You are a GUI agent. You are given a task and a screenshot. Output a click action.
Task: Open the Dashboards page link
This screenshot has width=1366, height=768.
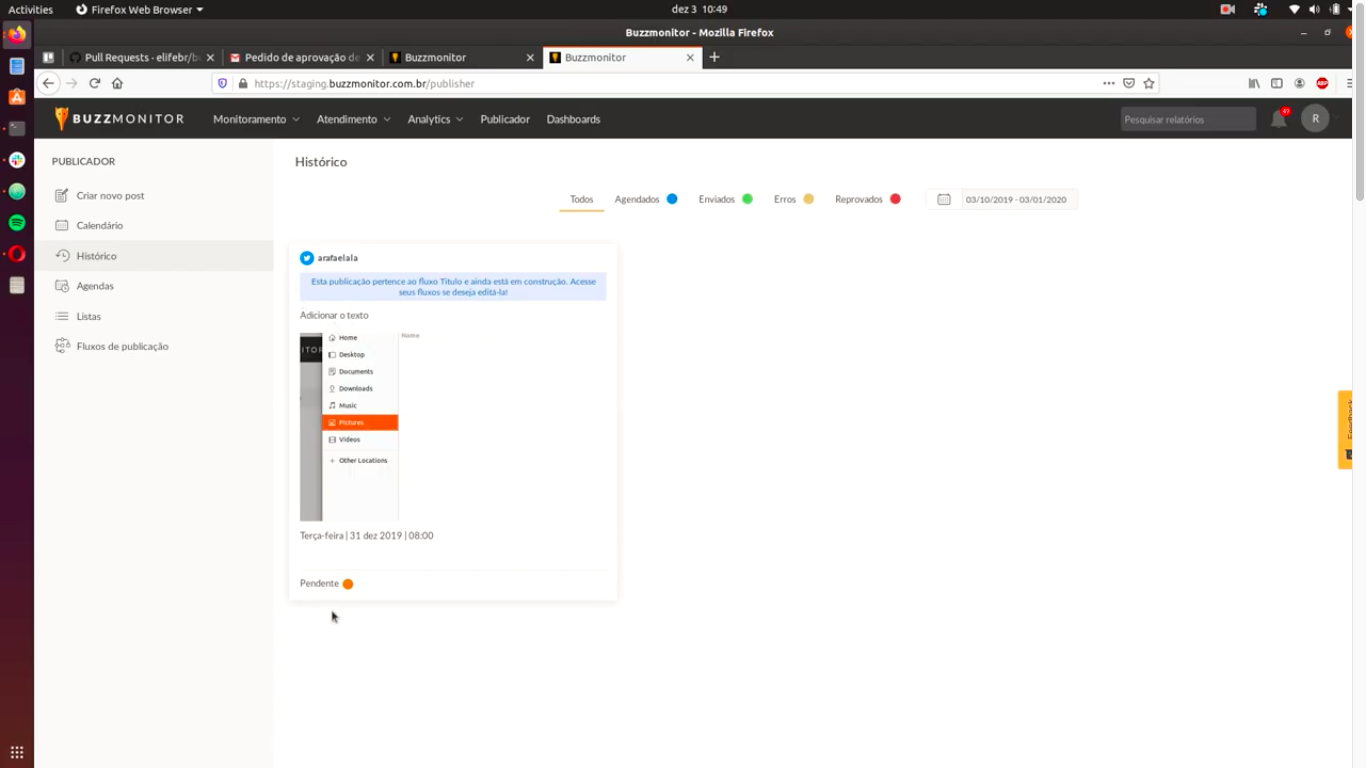573,119
